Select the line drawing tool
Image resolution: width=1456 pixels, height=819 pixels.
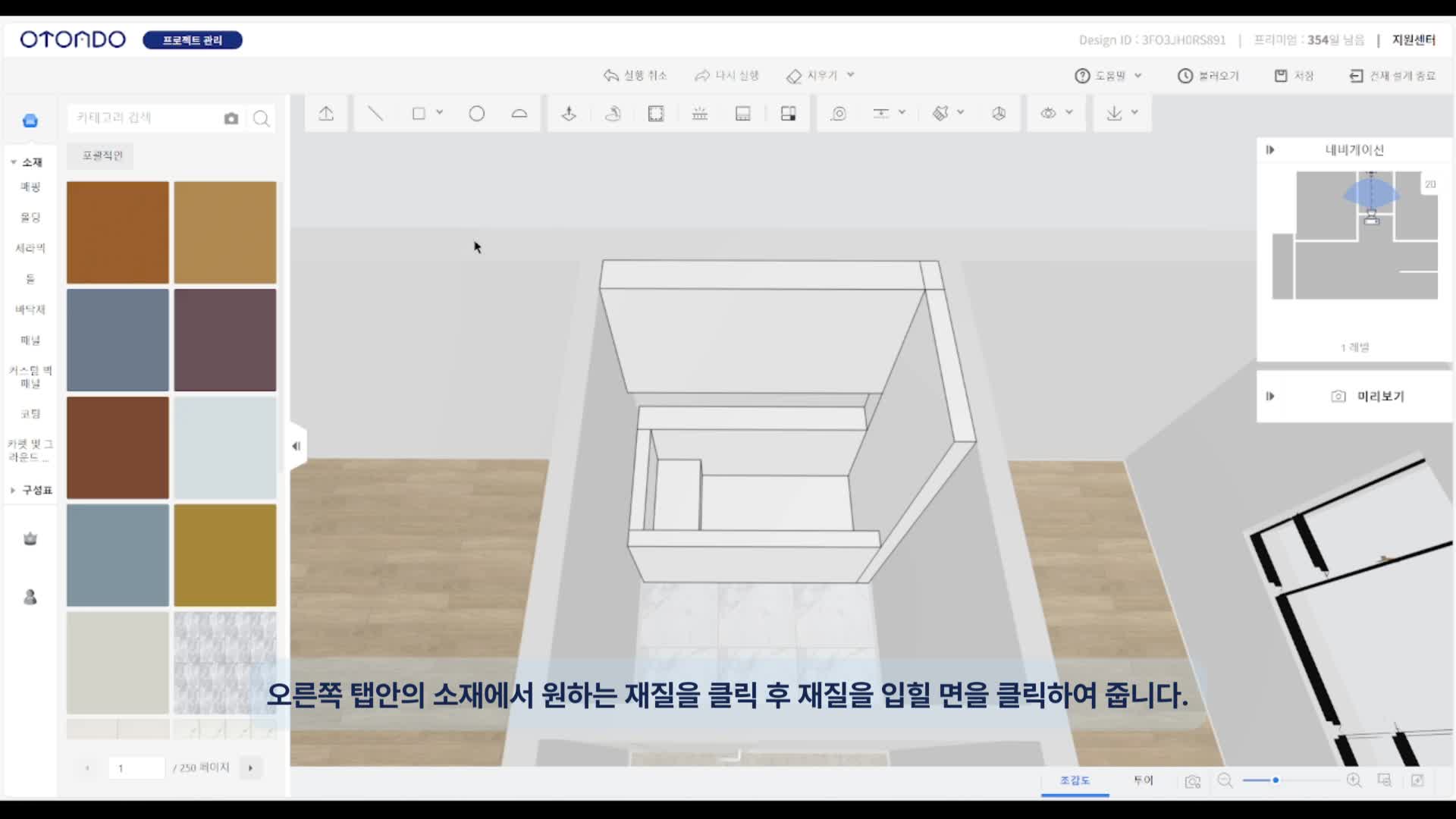375,114
